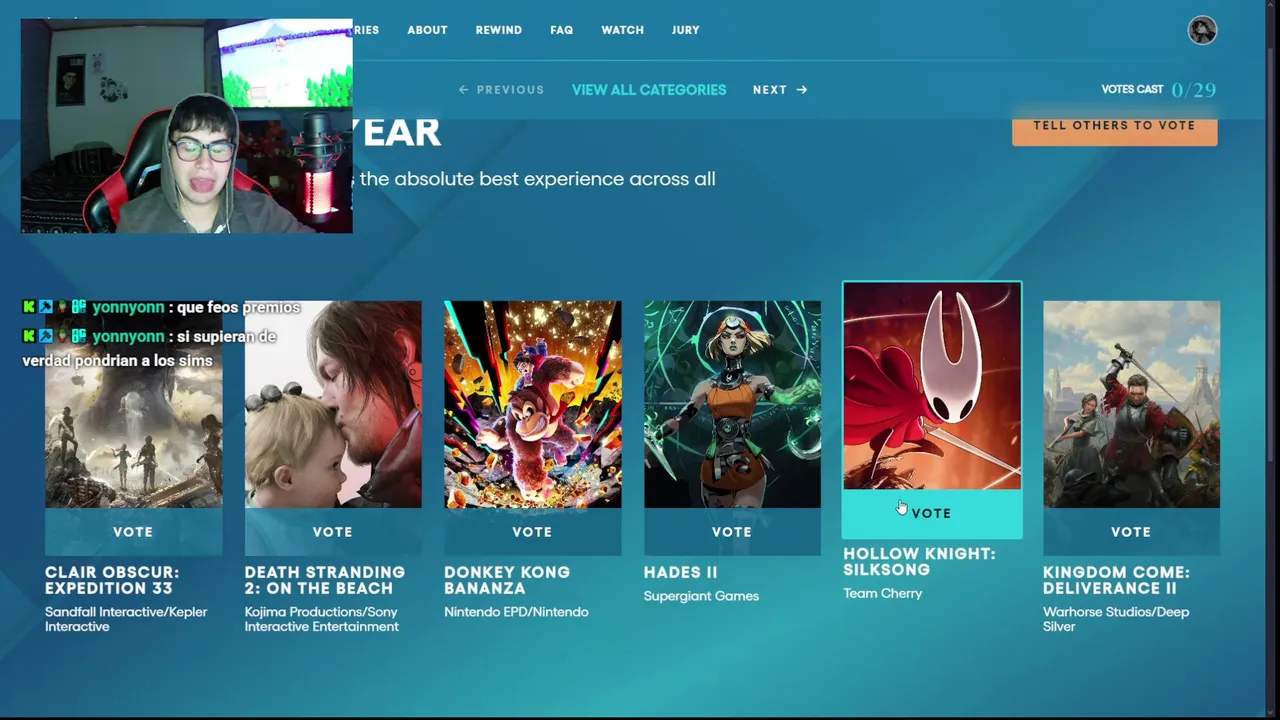
Task: Select the Kingdom Come Deliverance II cover art
Action: (1131, 404)
